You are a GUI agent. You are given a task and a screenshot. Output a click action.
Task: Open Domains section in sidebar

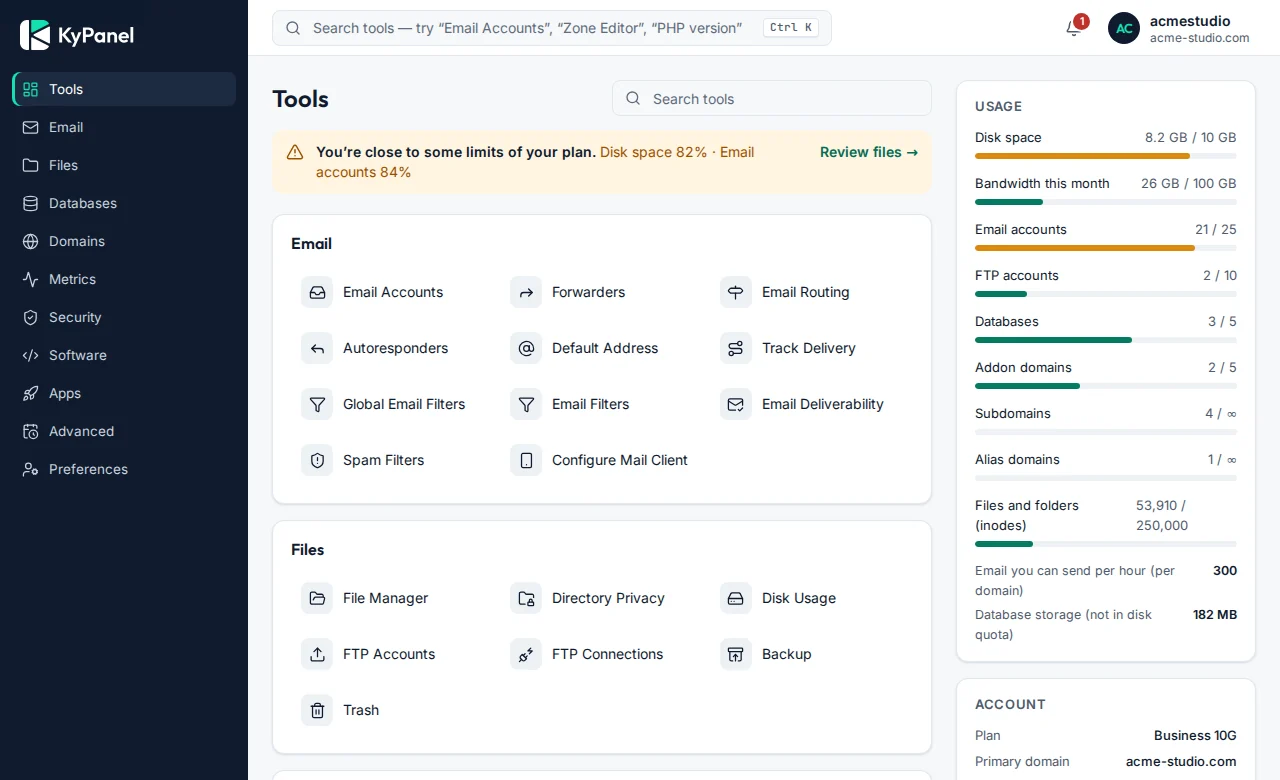point(124,241)
